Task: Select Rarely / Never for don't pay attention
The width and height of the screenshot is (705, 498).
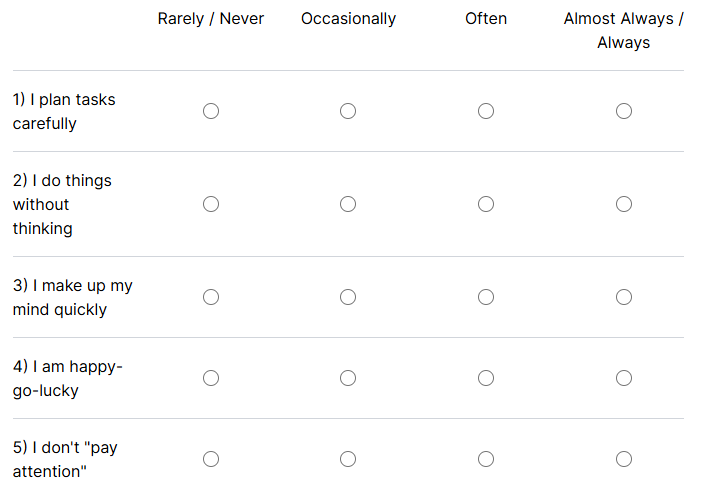Action: pyautogui.click(x=211, y=459)
